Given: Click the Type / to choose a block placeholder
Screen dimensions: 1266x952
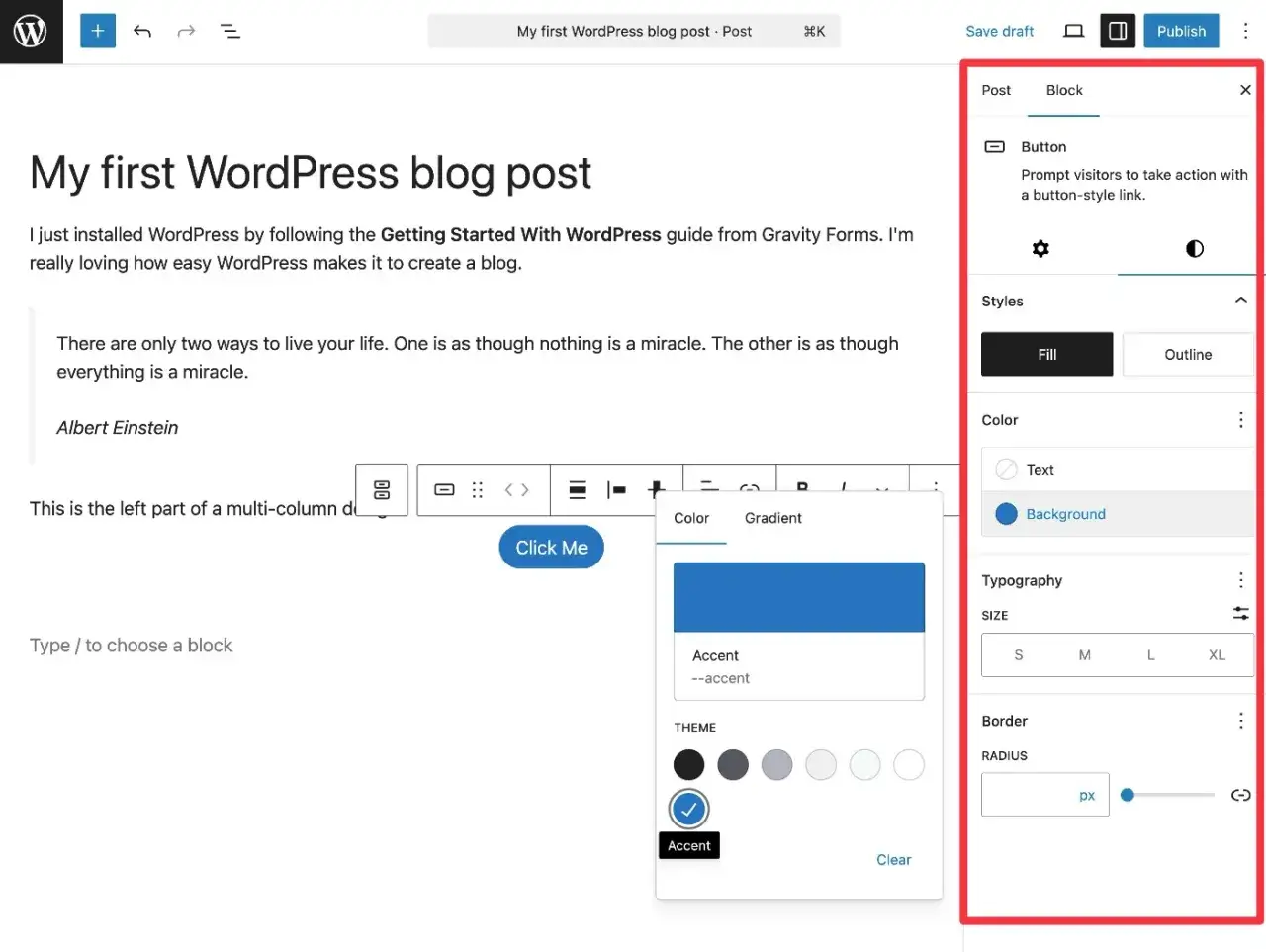Looking at the screenshot, I should coord(131,646).
